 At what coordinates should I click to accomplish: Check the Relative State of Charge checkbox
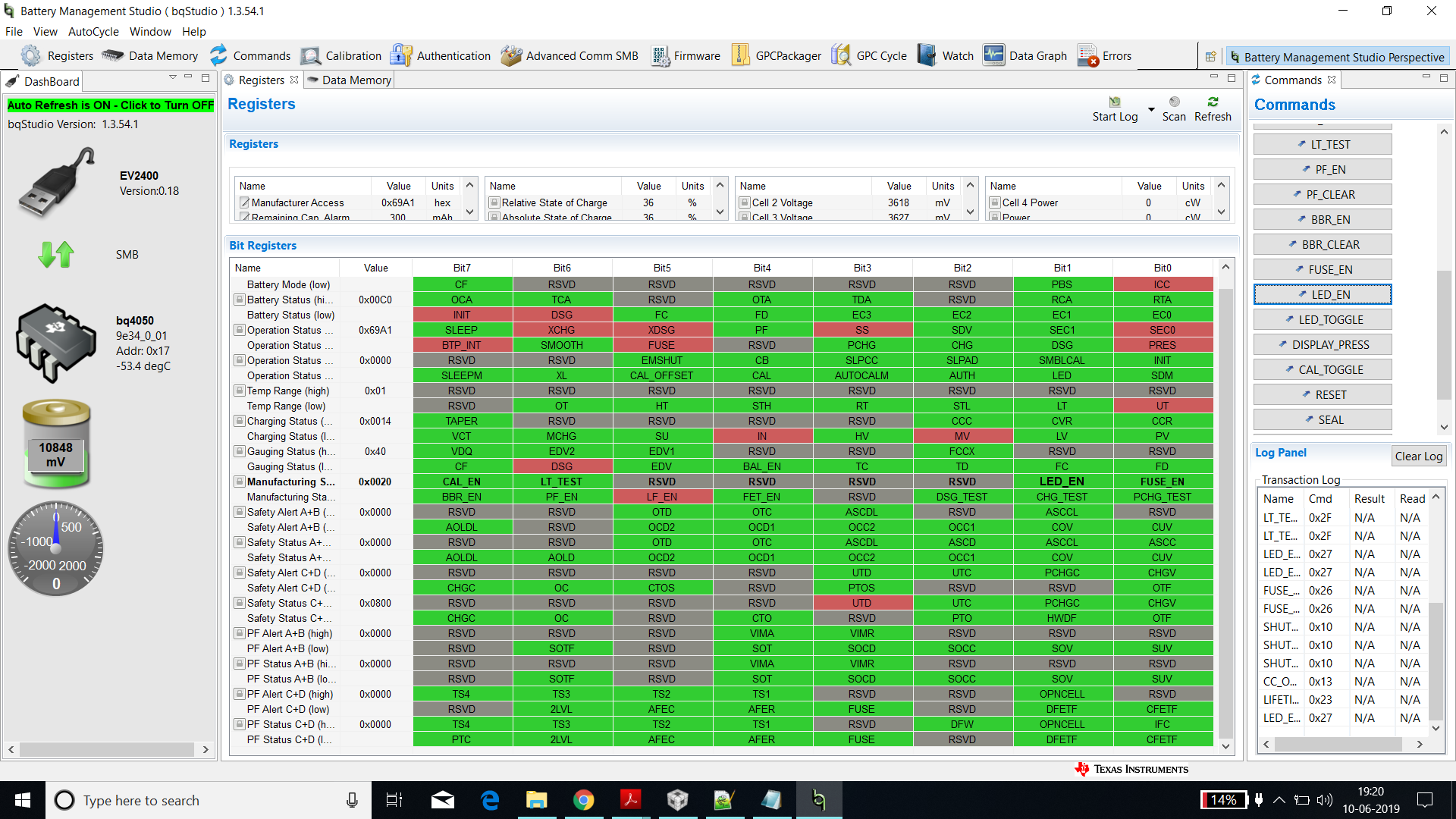click(494, 202)
